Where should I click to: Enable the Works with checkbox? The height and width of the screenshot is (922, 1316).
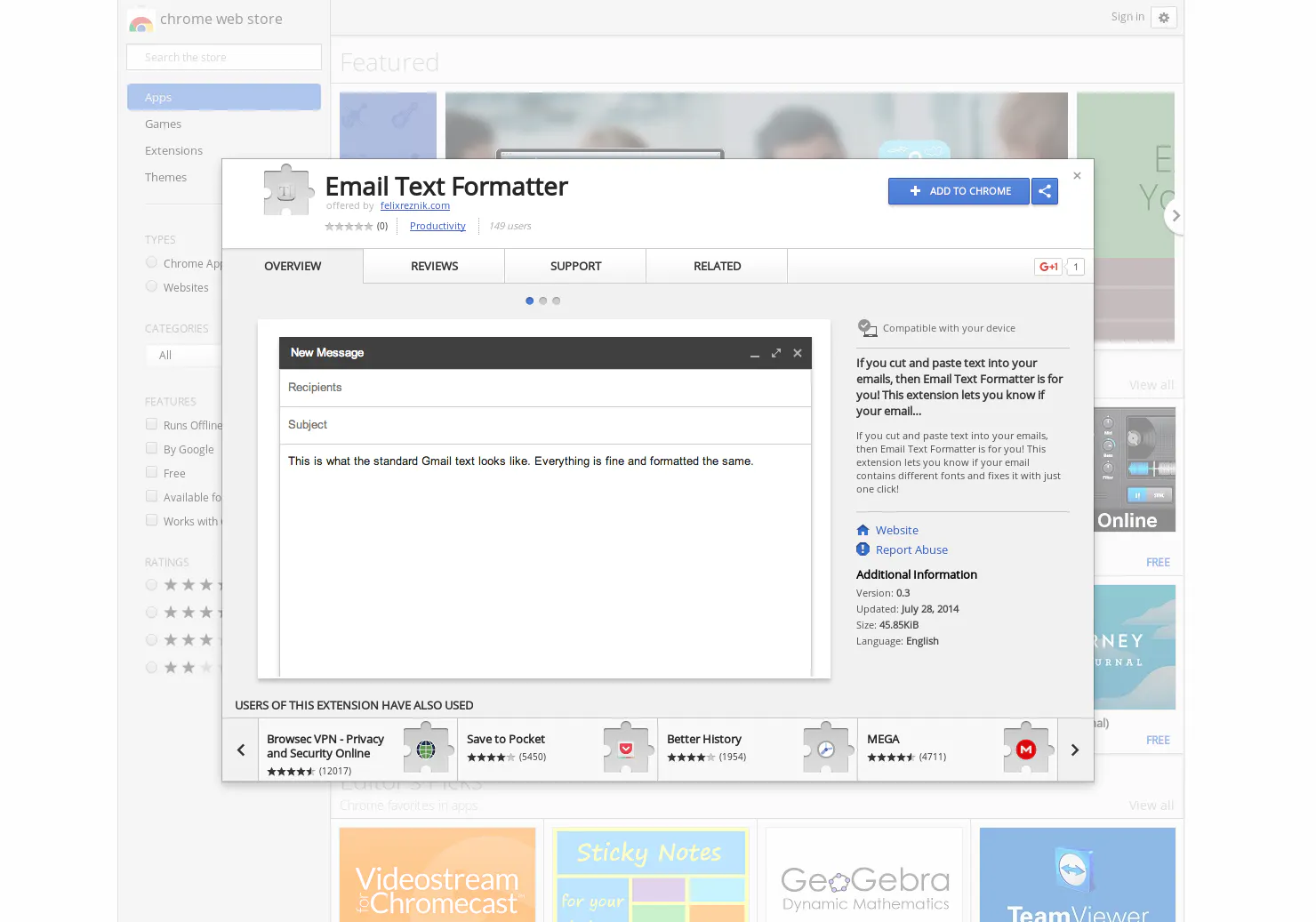tap(151, 520)
